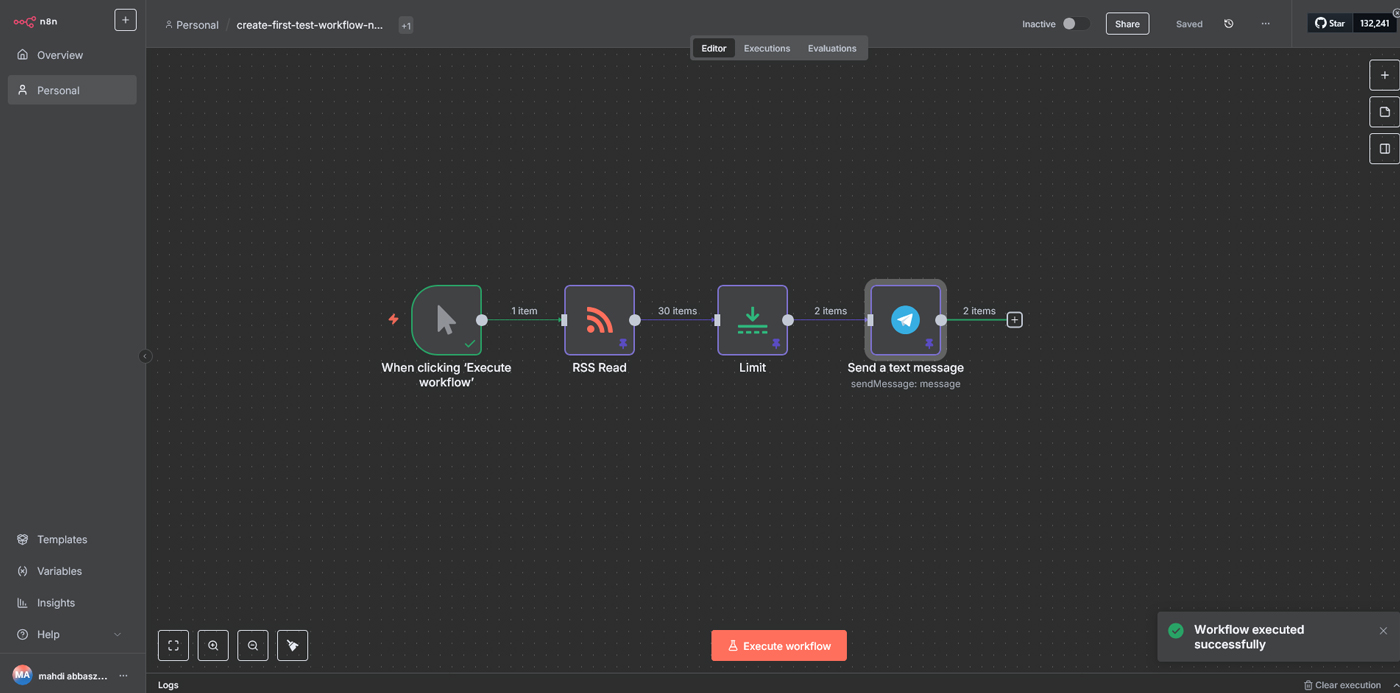Open workflow history clock icon
Screen dimensions: 1400x693
pos(1229,24)
